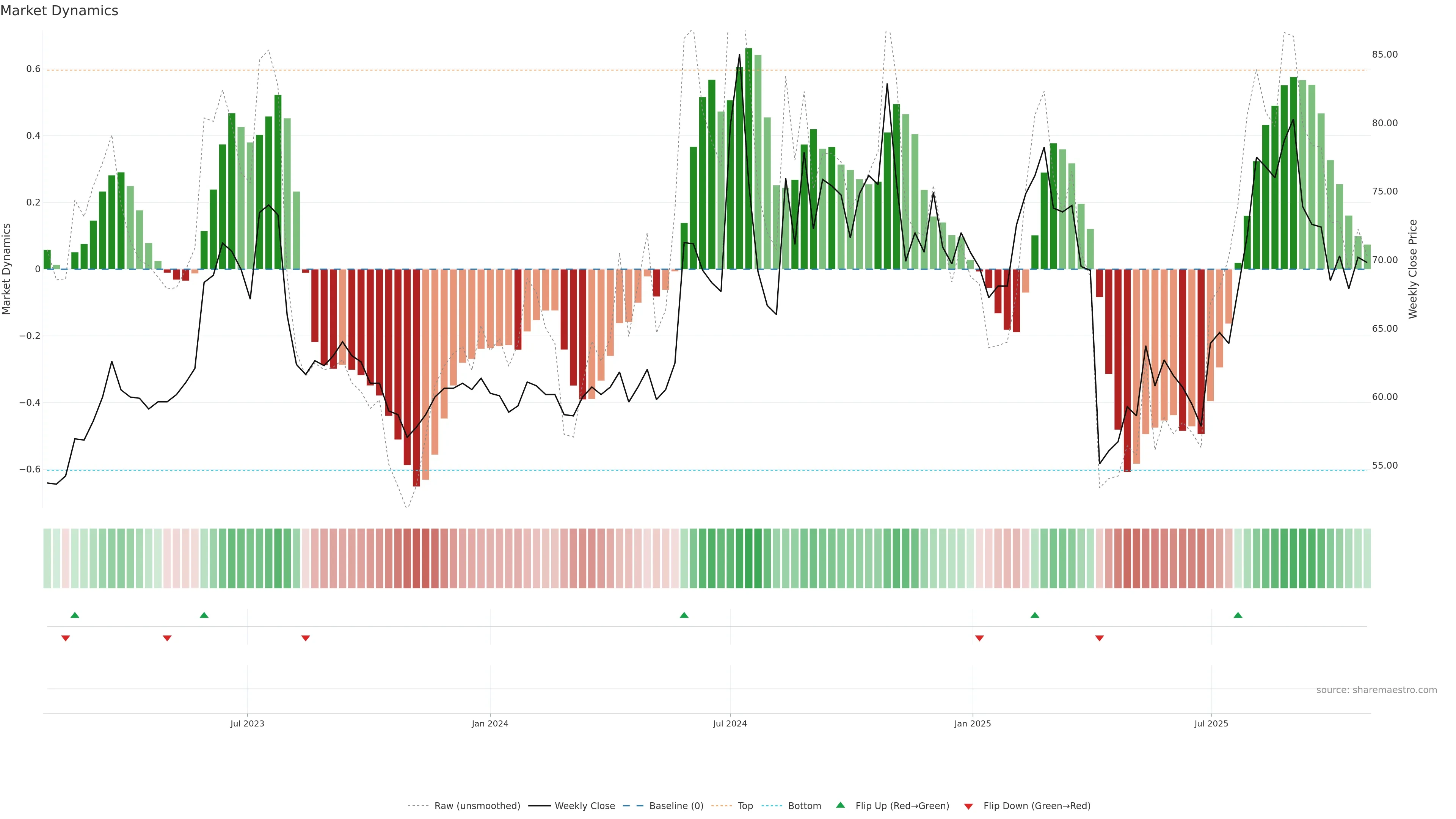Click the green flip-up marker between Jan 2025 and Jul 2025
1456x819 pixels.
pos(1035,615)
